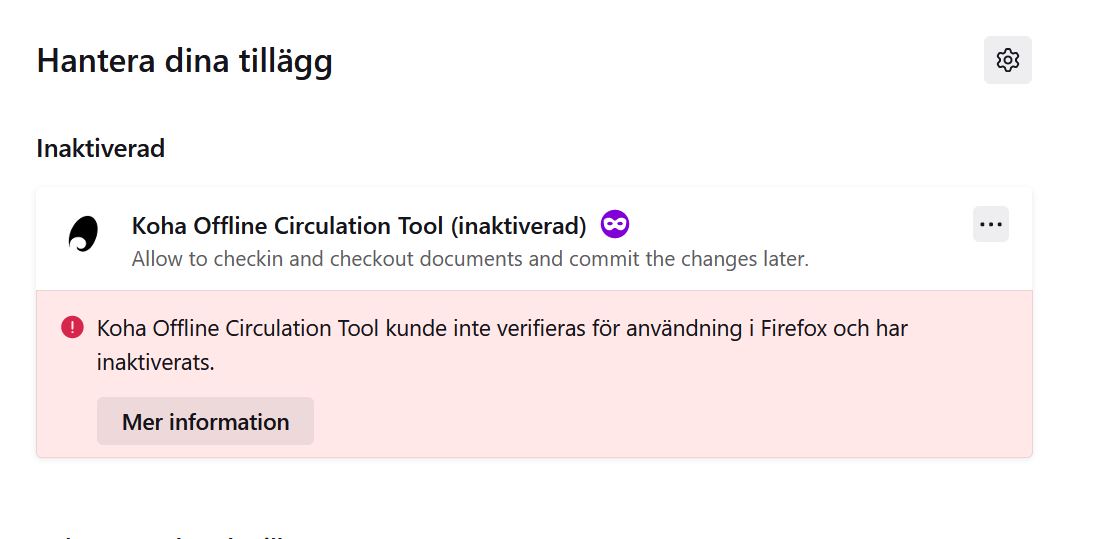1094x539 pixels.
Task: Open the three-dot more options menu
Action: point(990,224)
